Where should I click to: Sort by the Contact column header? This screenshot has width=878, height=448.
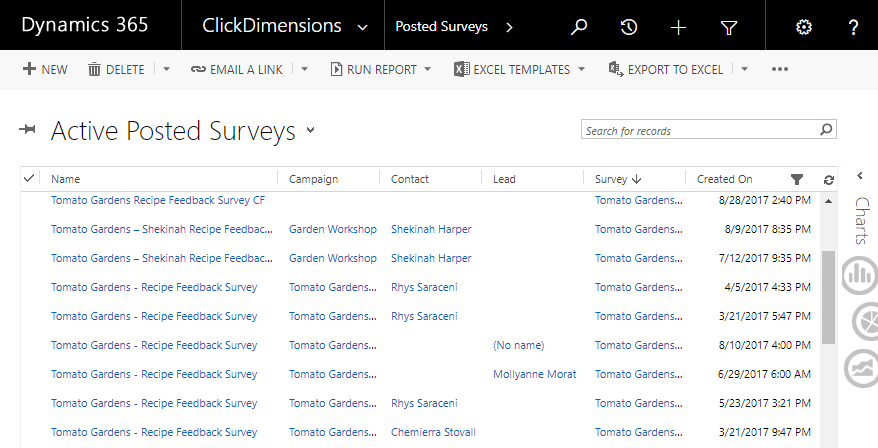410,179
